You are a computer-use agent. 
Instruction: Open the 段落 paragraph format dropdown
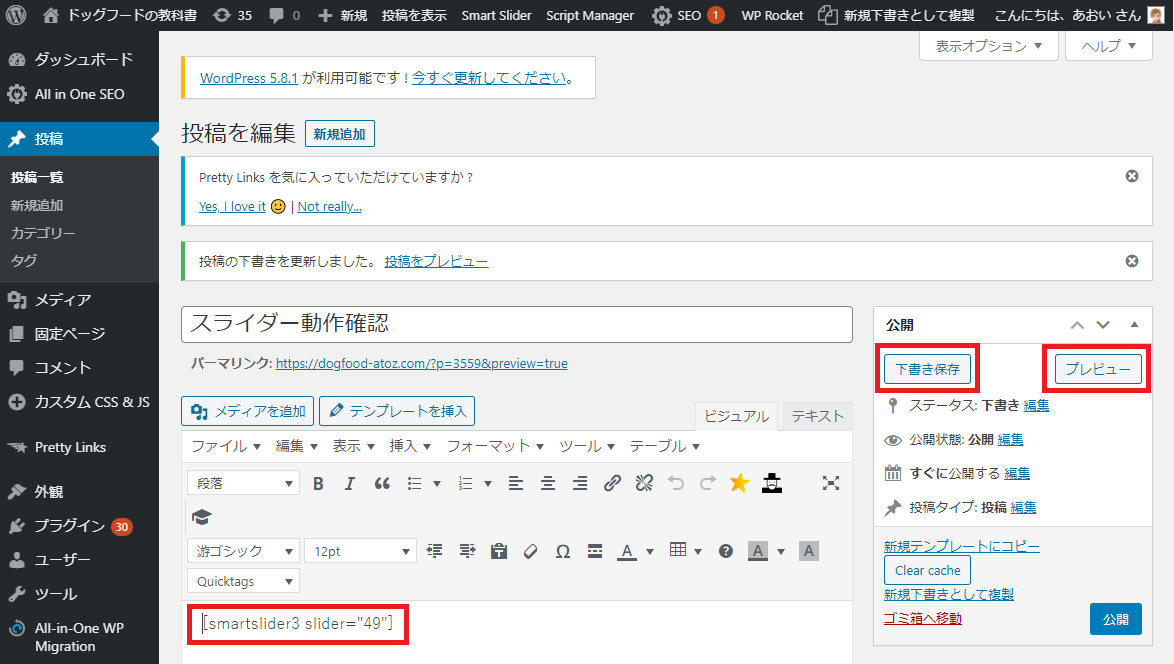(x=243, y=483)
